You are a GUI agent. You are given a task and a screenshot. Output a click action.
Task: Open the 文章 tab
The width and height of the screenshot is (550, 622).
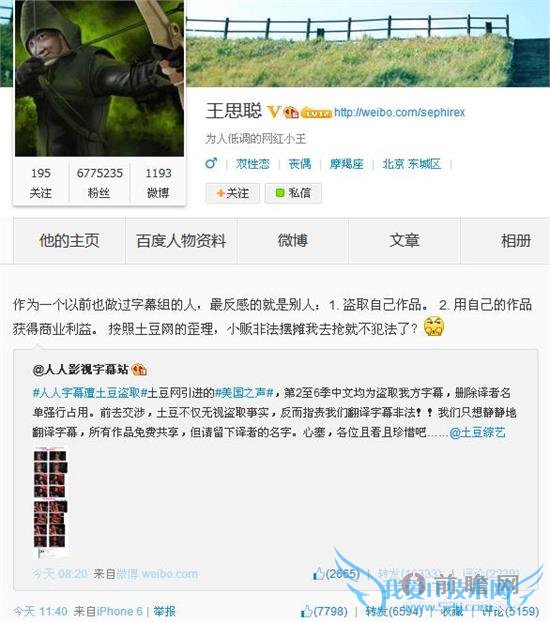(x=404, y=240)
